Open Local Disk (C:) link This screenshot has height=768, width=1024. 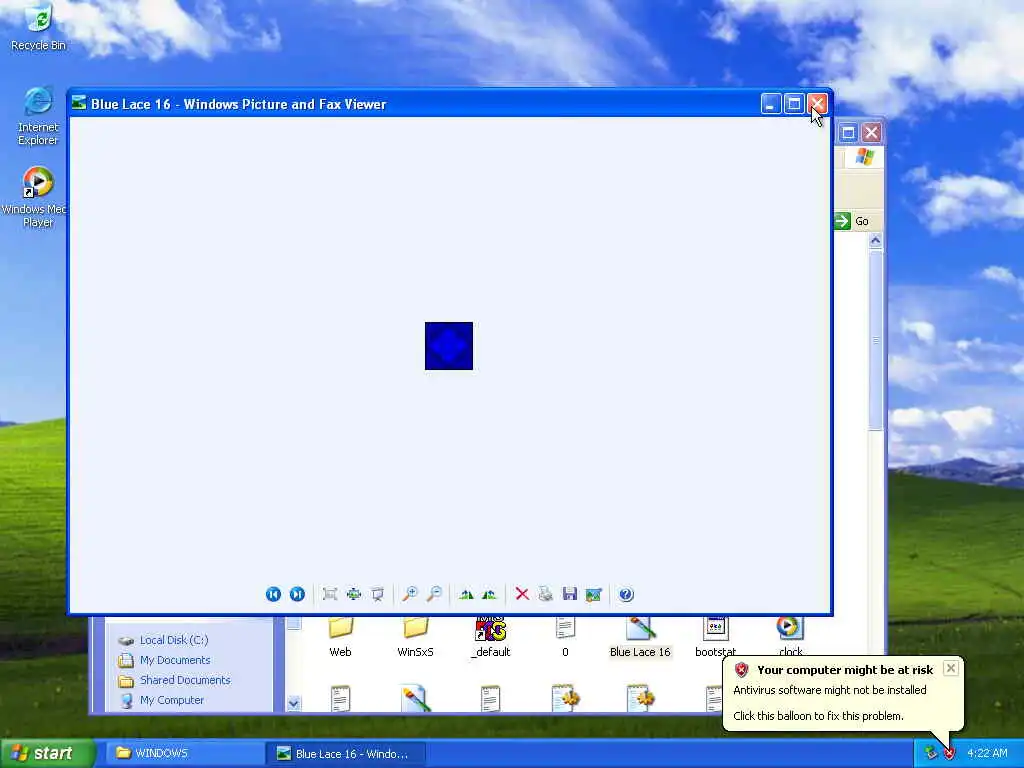point(174,640)
